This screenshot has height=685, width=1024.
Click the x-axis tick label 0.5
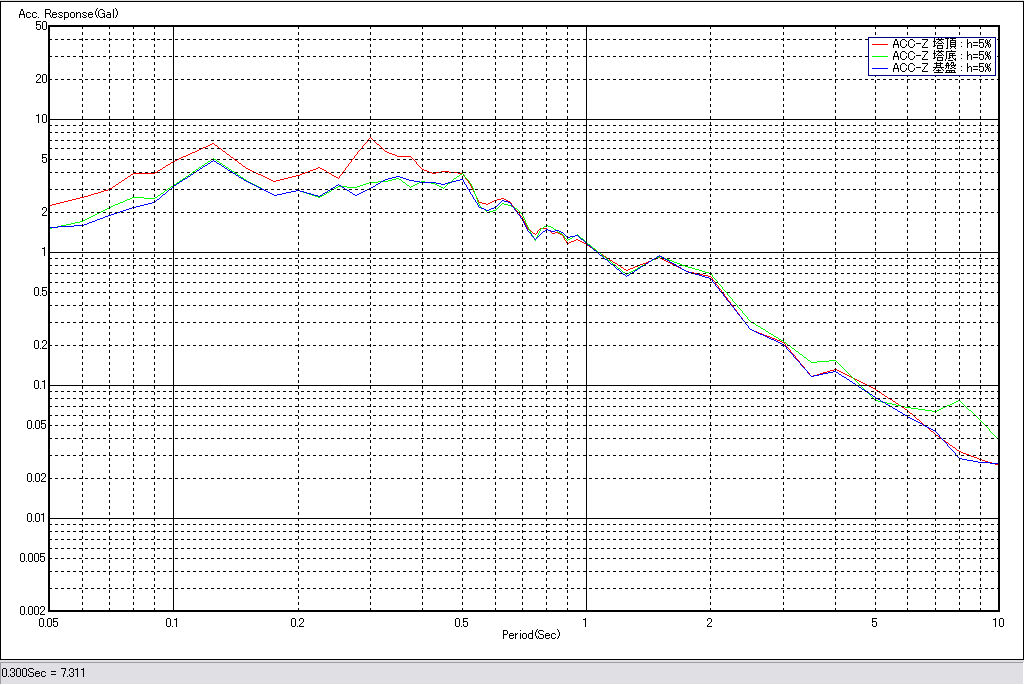coord(461,623)
